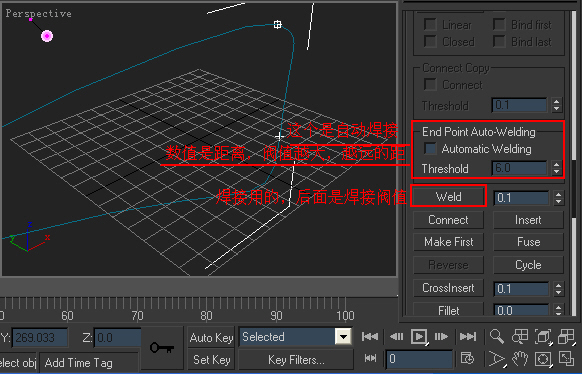
Task: Enable the Automatic Welding checkbox
Action: pos(430,149)
